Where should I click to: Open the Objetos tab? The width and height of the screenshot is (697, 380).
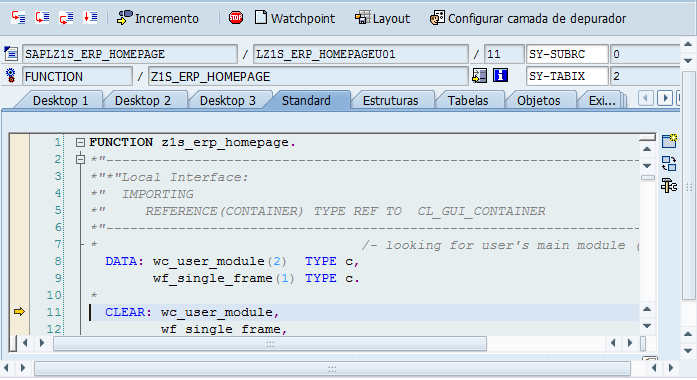(x=538, y=100)
